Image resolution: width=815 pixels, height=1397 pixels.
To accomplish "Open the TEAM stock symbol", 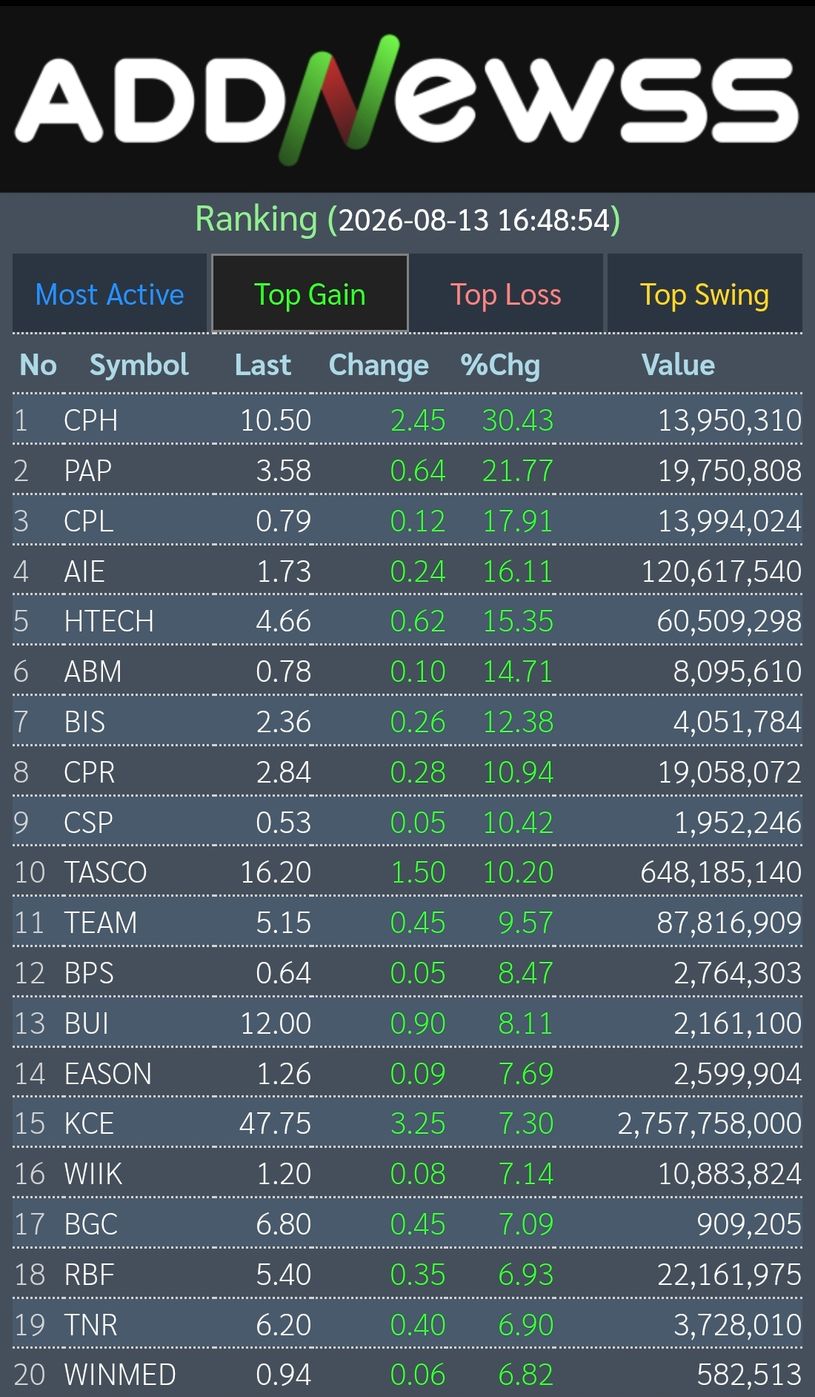I will [100, 922].
